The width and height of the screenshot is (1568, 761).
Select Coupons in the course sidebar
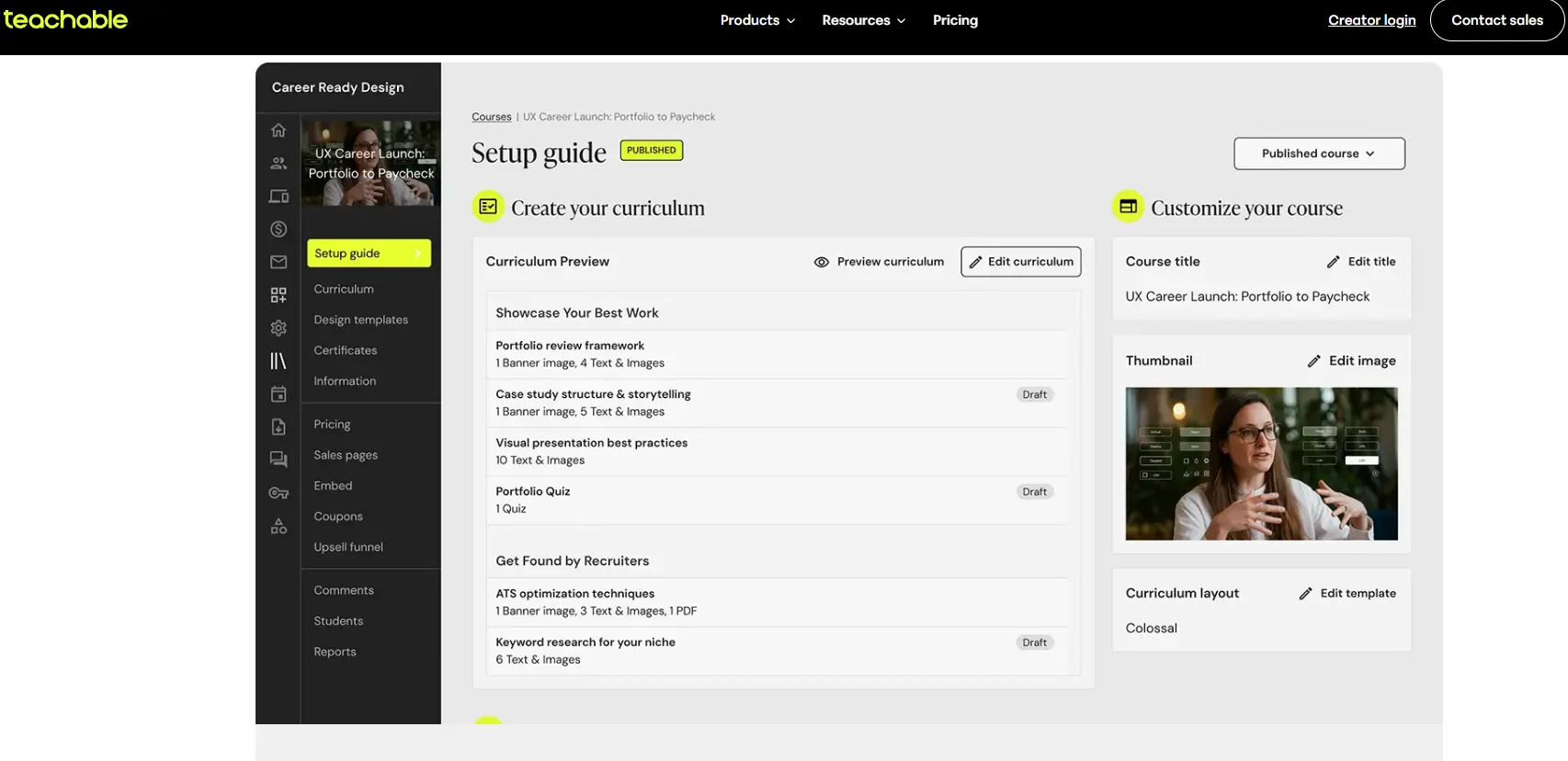tap(338, 517)
